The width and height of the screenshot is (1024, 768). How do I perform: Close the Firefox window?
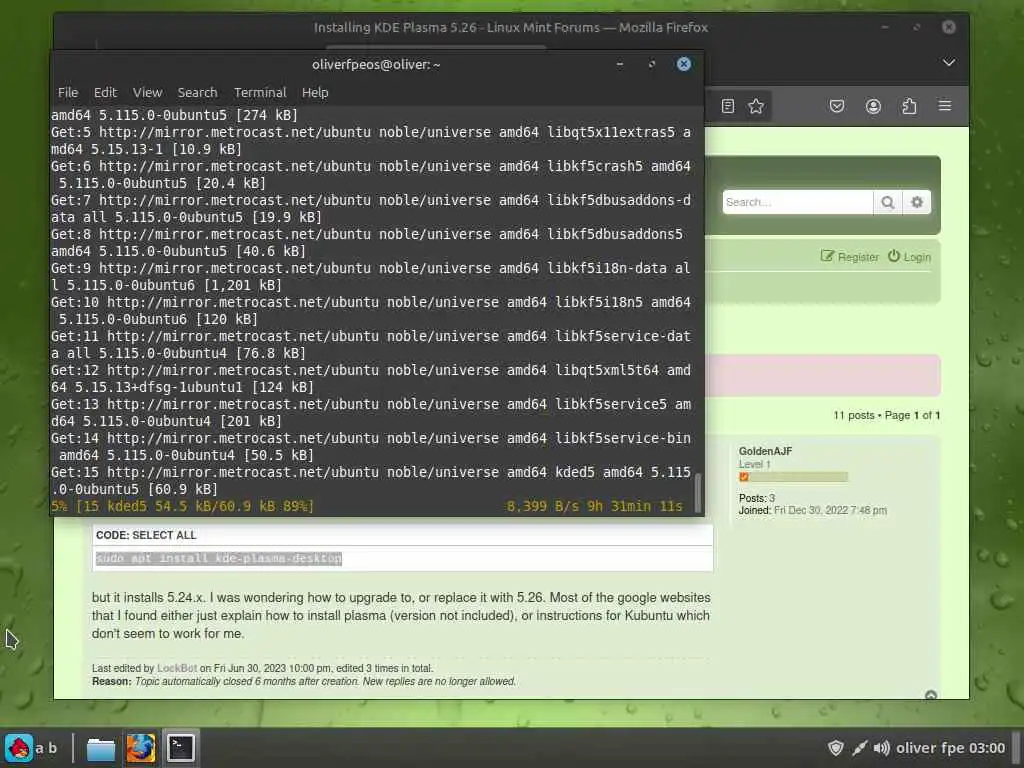949,27
